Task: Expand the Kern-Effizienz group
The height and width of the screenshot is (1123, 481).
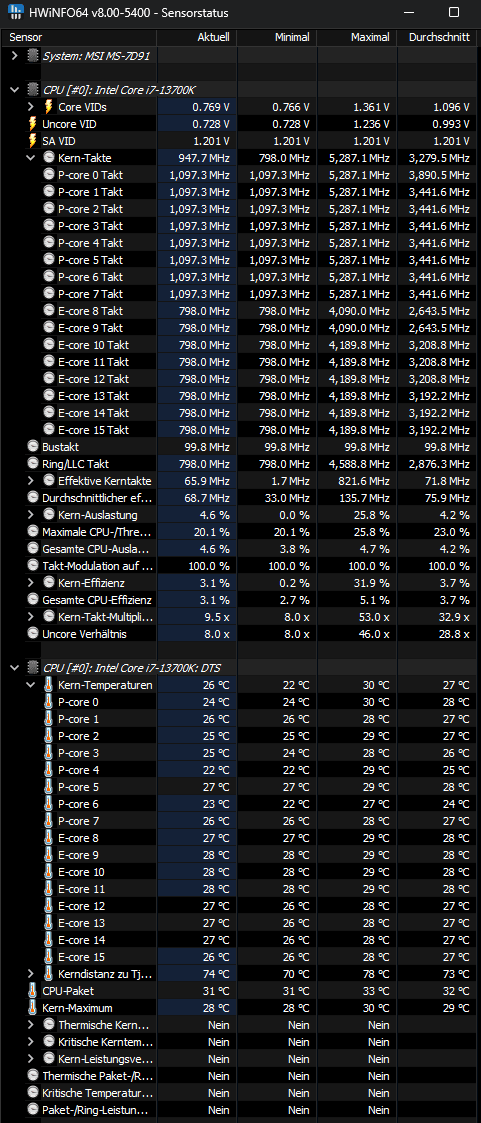Action: pyautogui.click(x=31, y=582)
